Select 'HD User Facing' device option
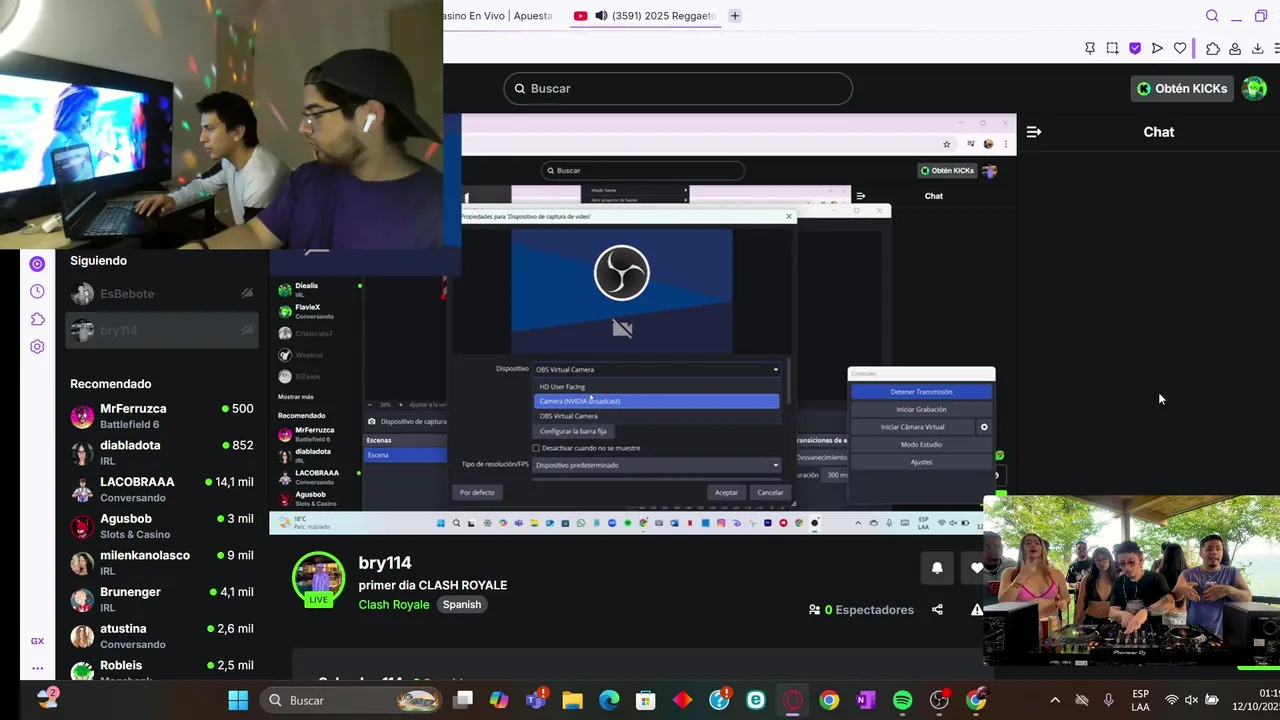The image size is (1280, 720). (656, 387)
